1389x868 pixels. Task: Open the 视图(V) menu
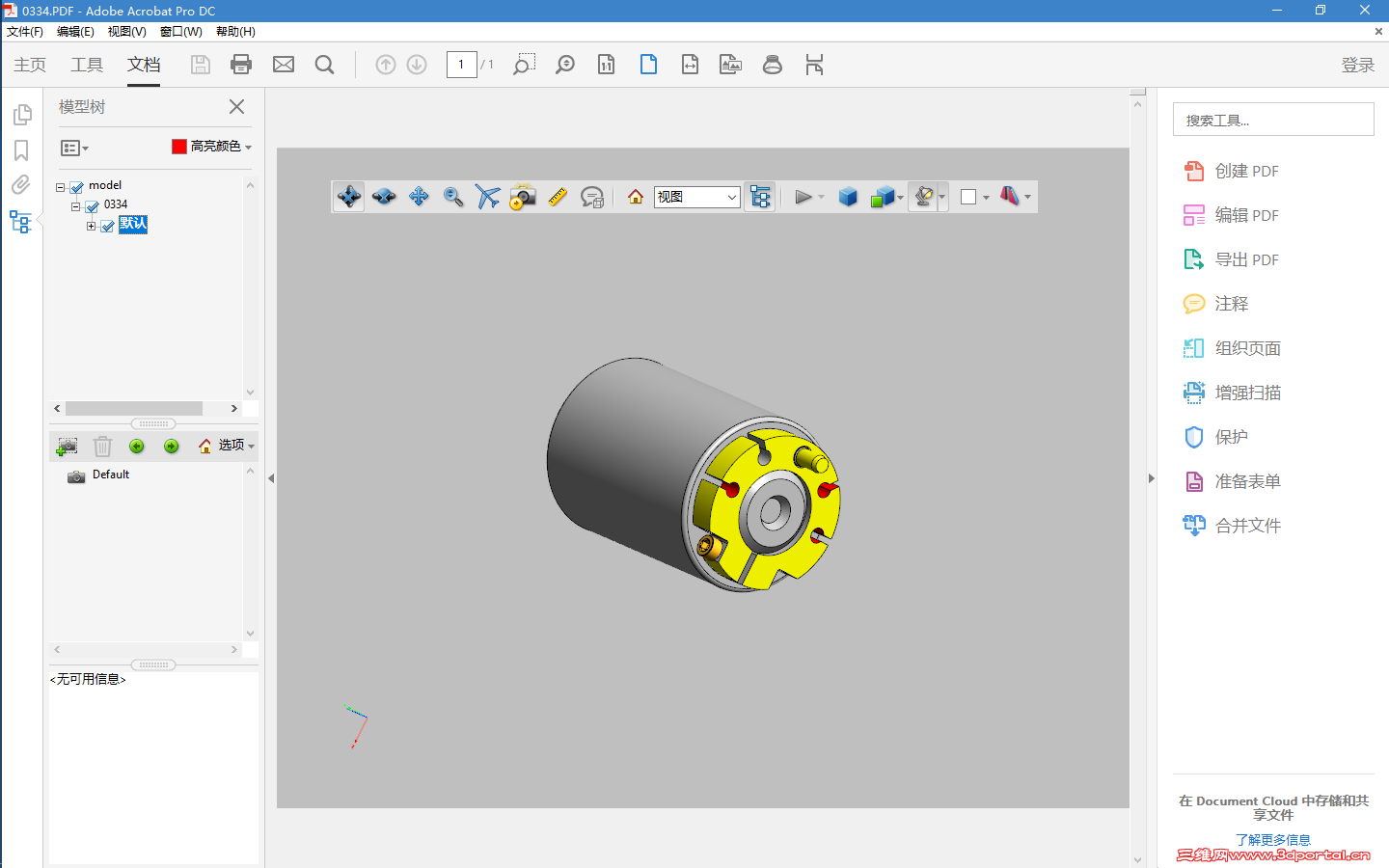click(127, 32)
